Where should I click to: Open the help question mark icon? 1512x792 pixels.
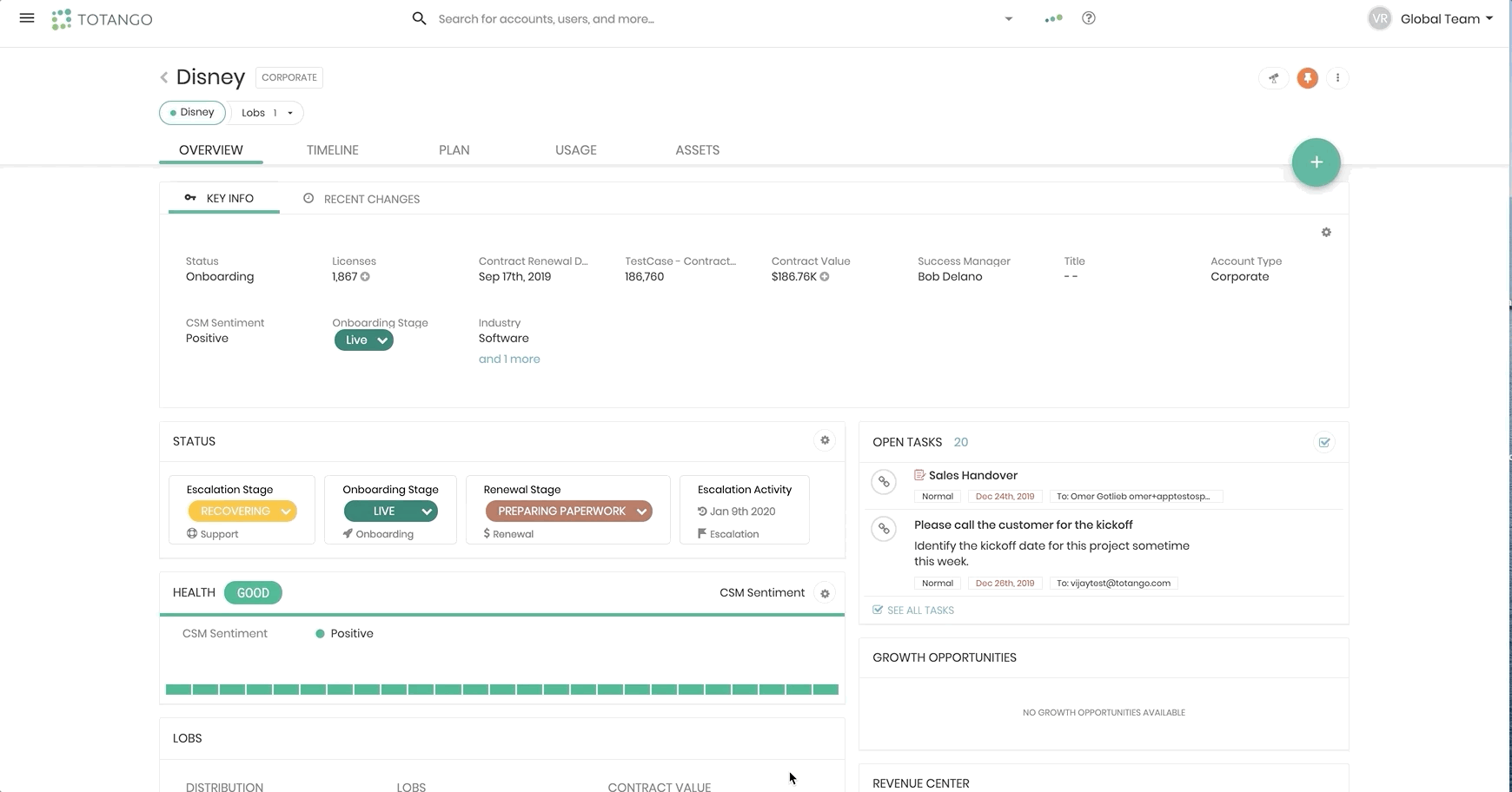1089,18
